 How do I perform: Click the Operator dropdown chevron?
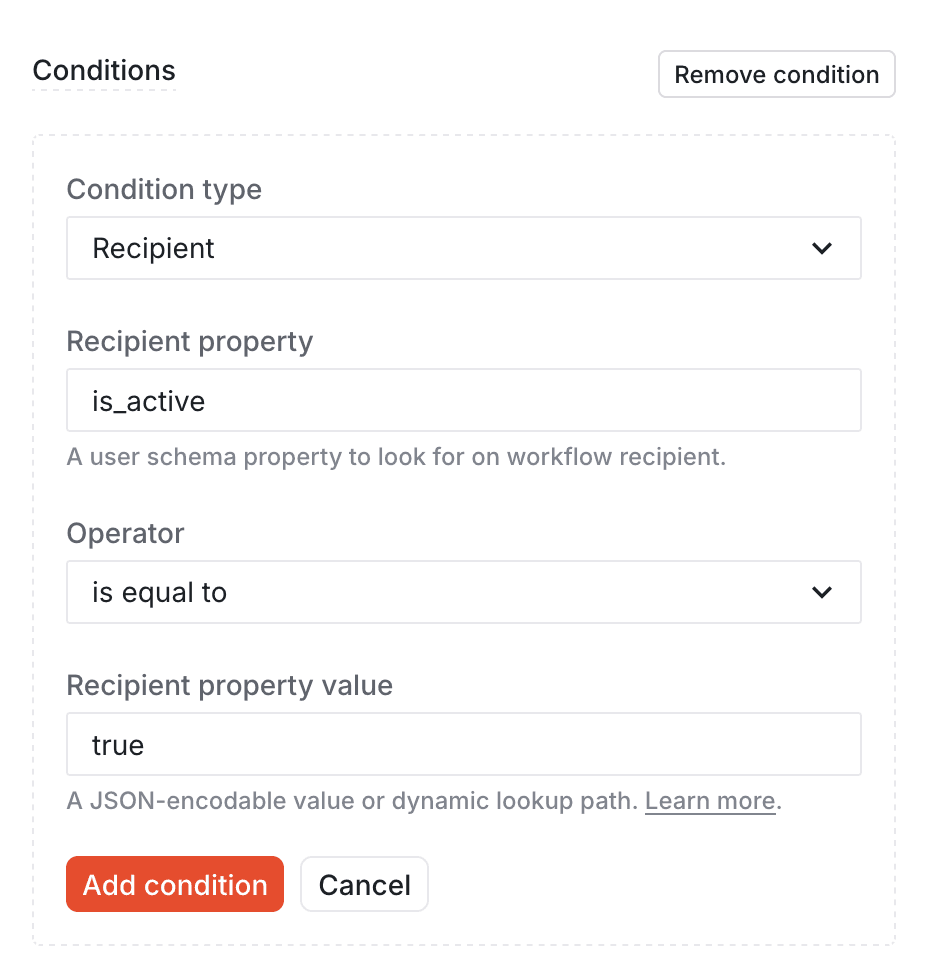pos(823,592)
